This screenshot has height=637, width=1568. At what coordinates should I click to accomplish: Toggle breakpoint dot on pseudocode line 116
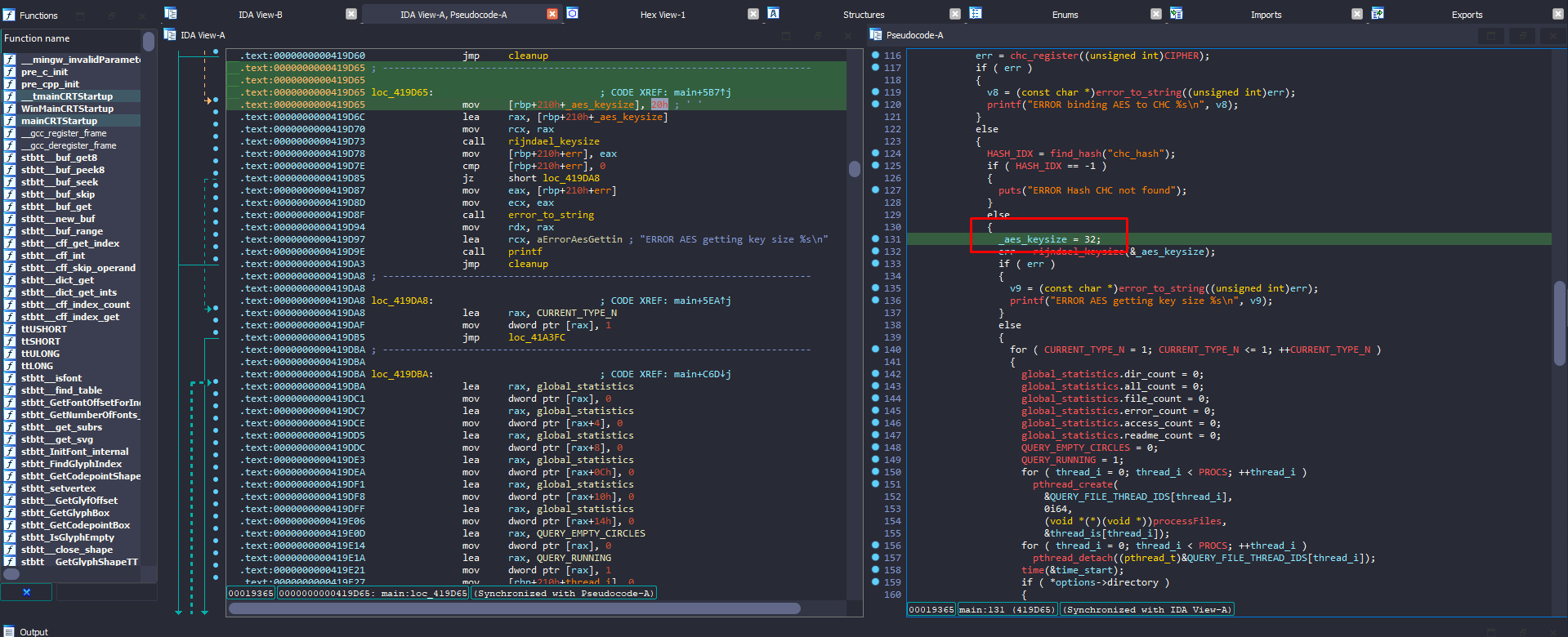(x=875, y=56)
